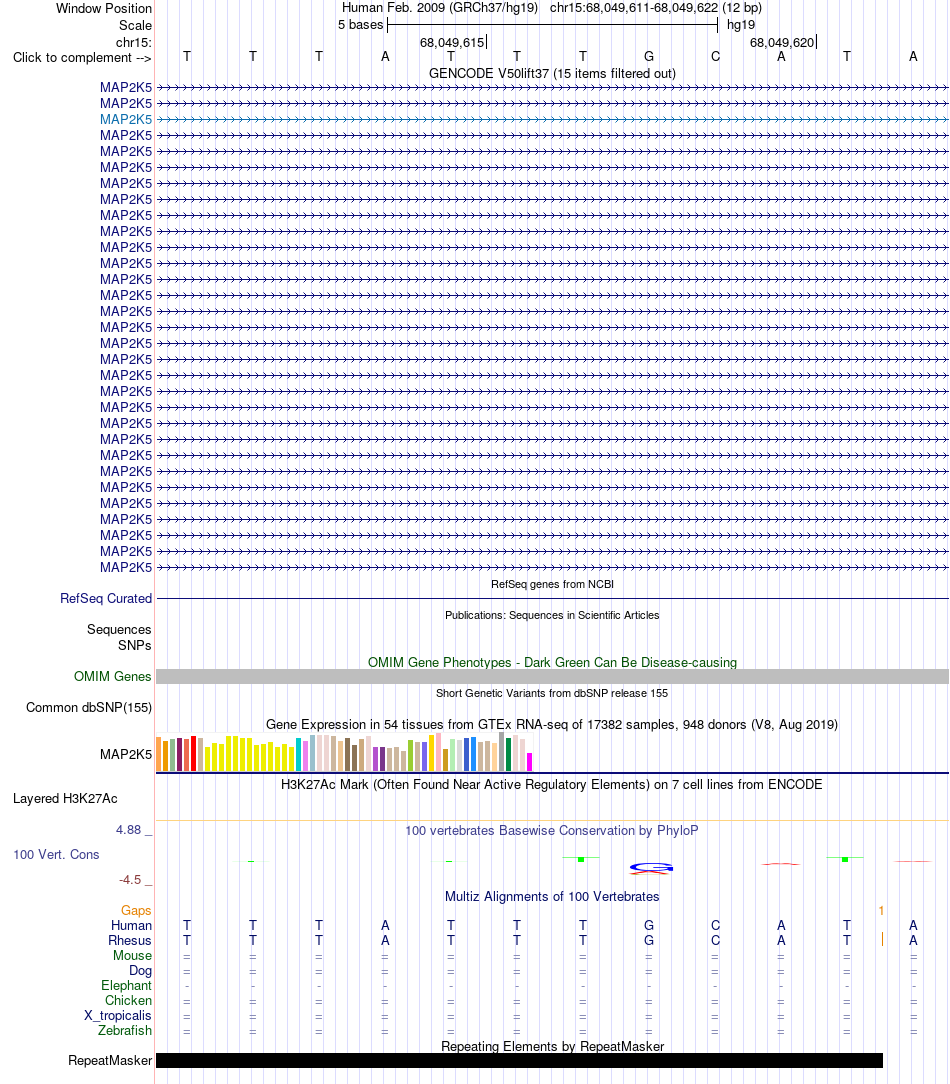Click the Layered H3K27Ac label
This screenshot has height=1084, width=950.
(65, 799)
